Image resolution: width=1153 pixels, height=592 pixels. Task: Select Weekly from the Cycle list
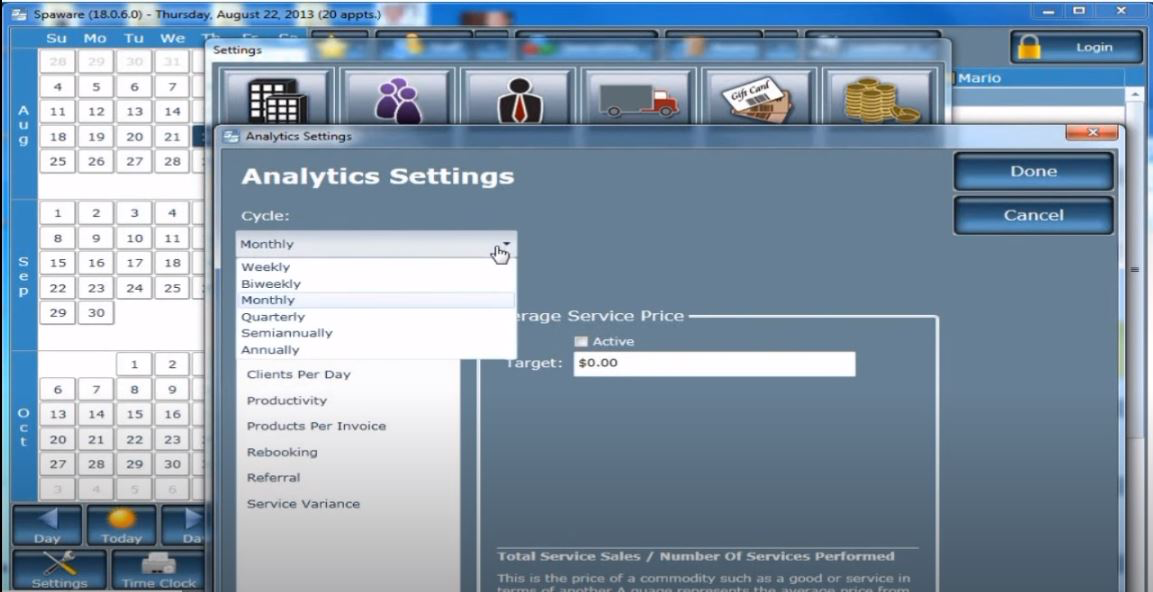click(376, 267)
